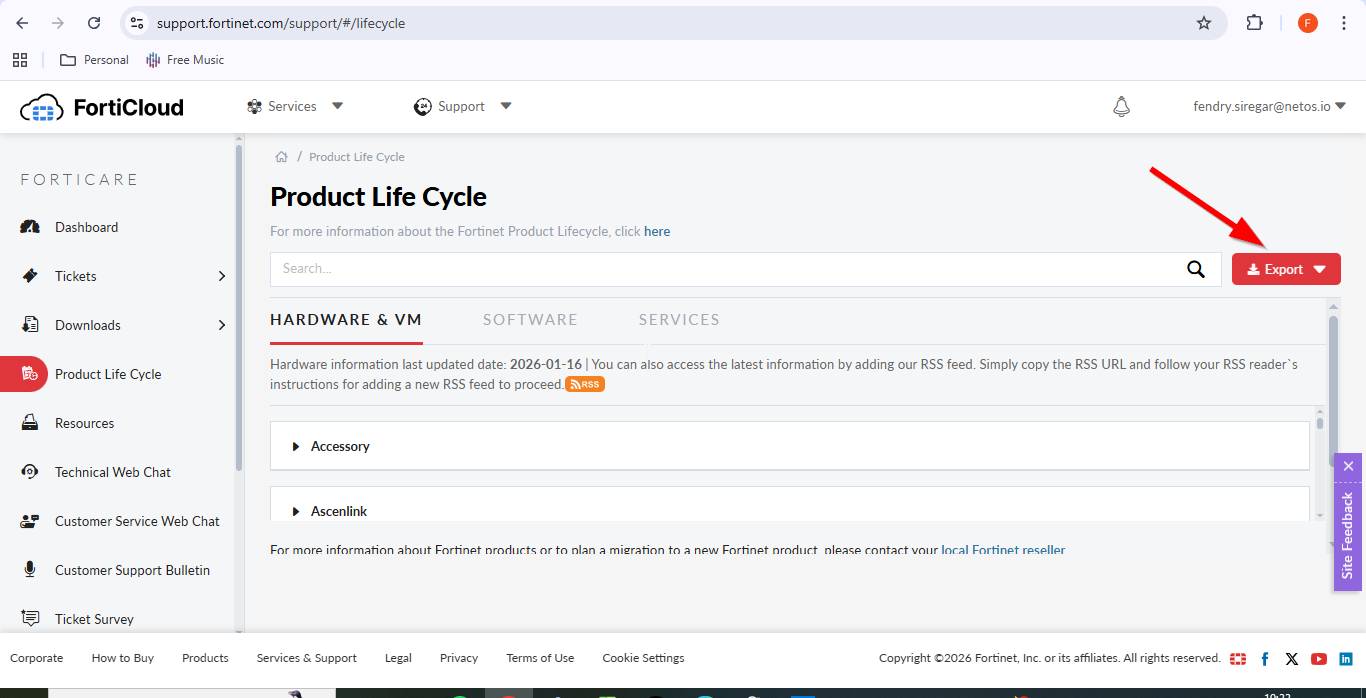Image resolution: width=1366 pixels, height=698 pixels.
Task: Click the search magnifier icon
Action: pyautogui.click(x=1195, y=268)
